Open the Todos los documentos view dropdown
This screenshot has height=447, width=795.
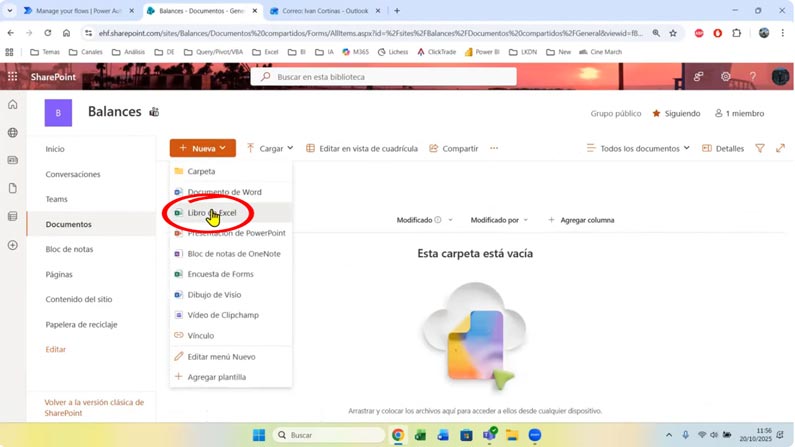(x=638, y=148)
